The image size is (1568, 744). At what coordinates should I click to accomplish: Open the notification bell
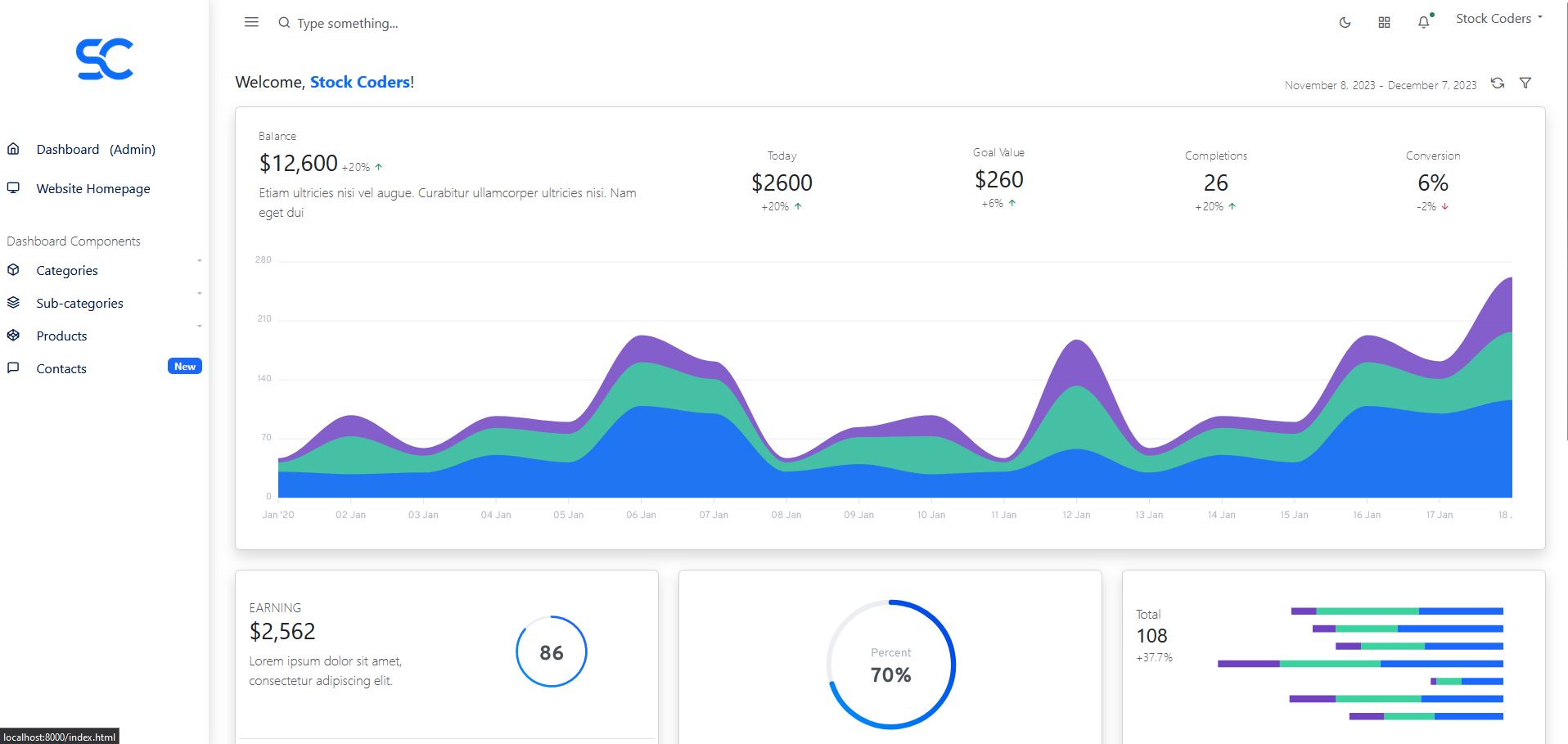pos(1424,22)
